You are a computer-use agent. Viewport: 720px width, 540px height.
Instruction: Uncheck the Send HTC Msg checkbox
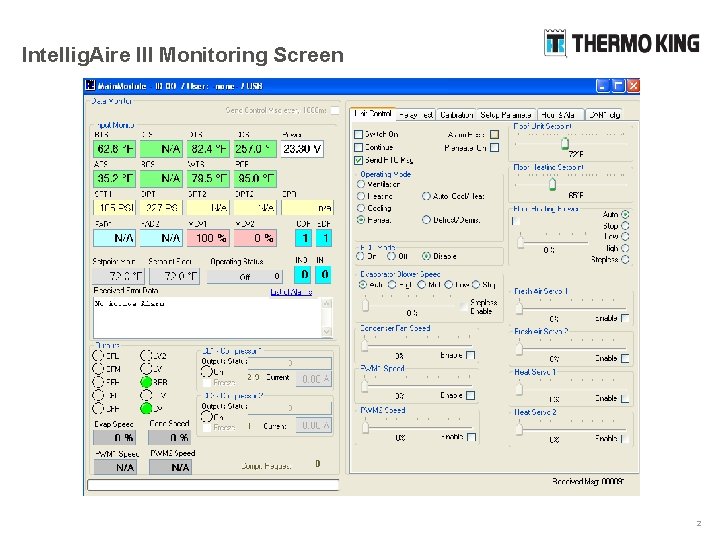pos(359,160)
